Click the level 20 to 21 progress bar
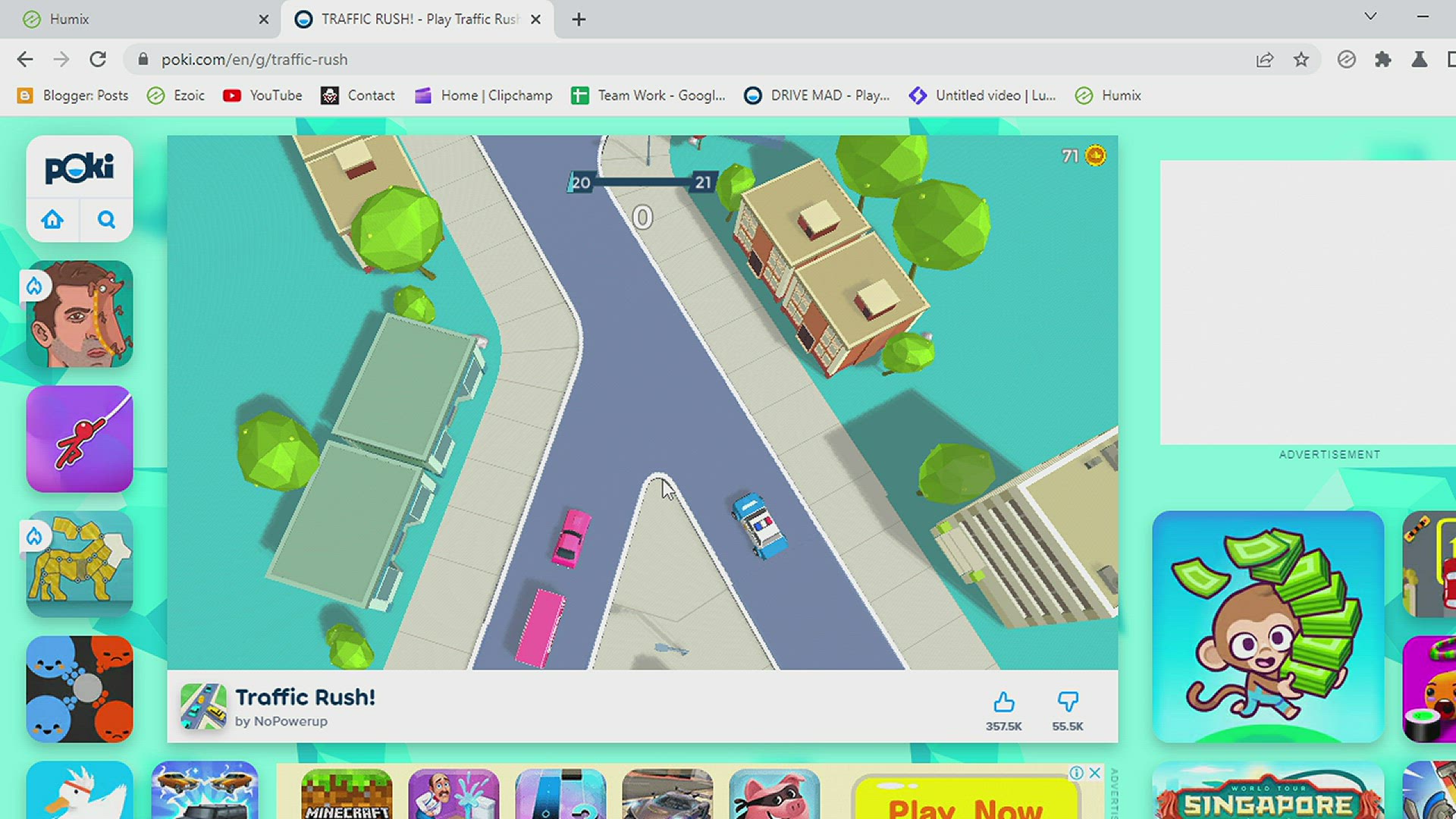The width and height of the screenshot is (1456, 819). click(642, 182)
